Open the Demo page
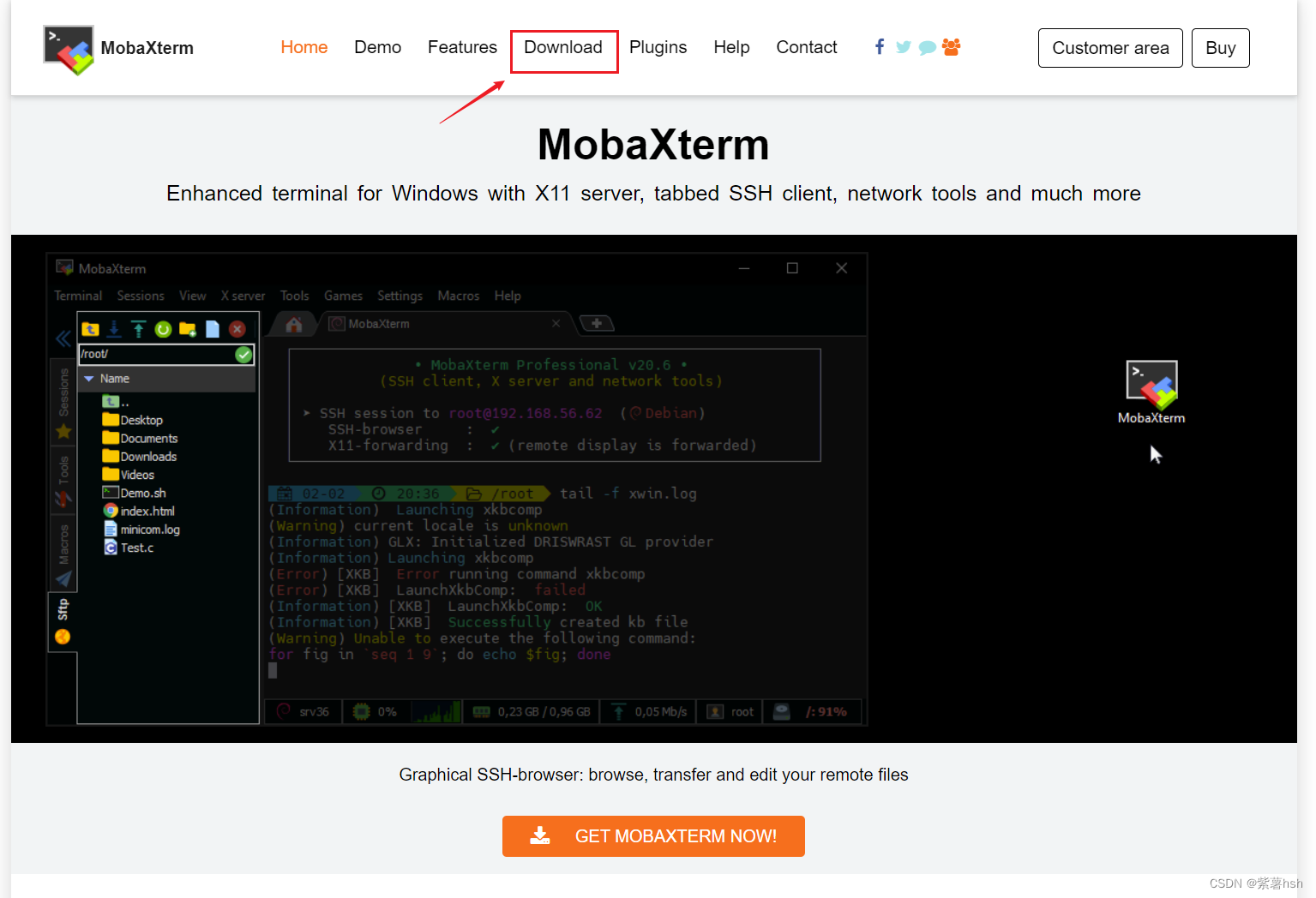This screenshot has width=1316, height=898. coord(377,47)
